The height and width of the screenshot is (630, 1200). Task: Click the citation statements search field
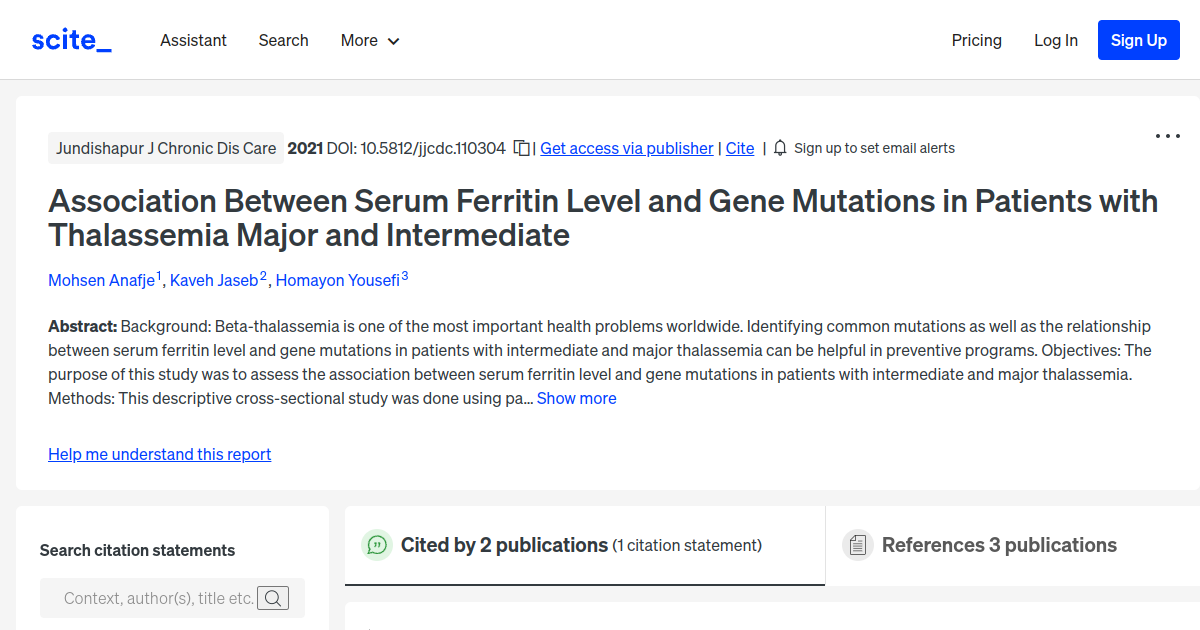click(160, 597)
